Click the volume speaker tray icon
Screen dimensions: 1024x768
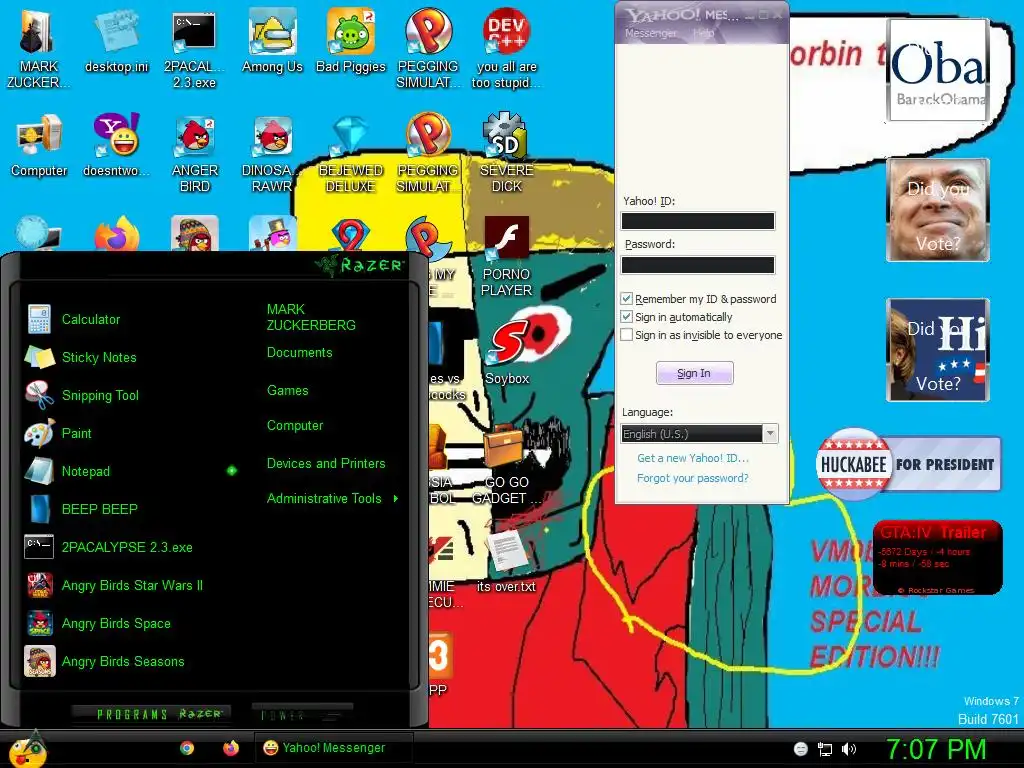(849, 749)
